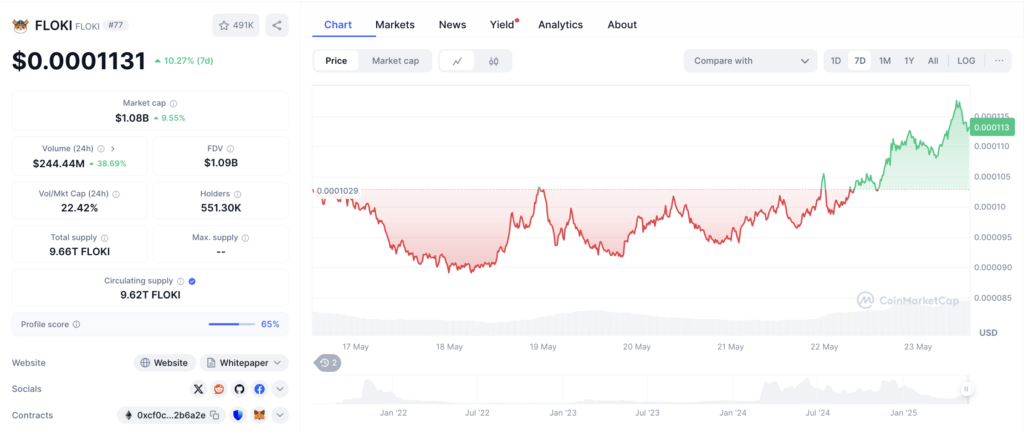
Task: Click the $1.08B market cap value
Action: tap(132, 118)
